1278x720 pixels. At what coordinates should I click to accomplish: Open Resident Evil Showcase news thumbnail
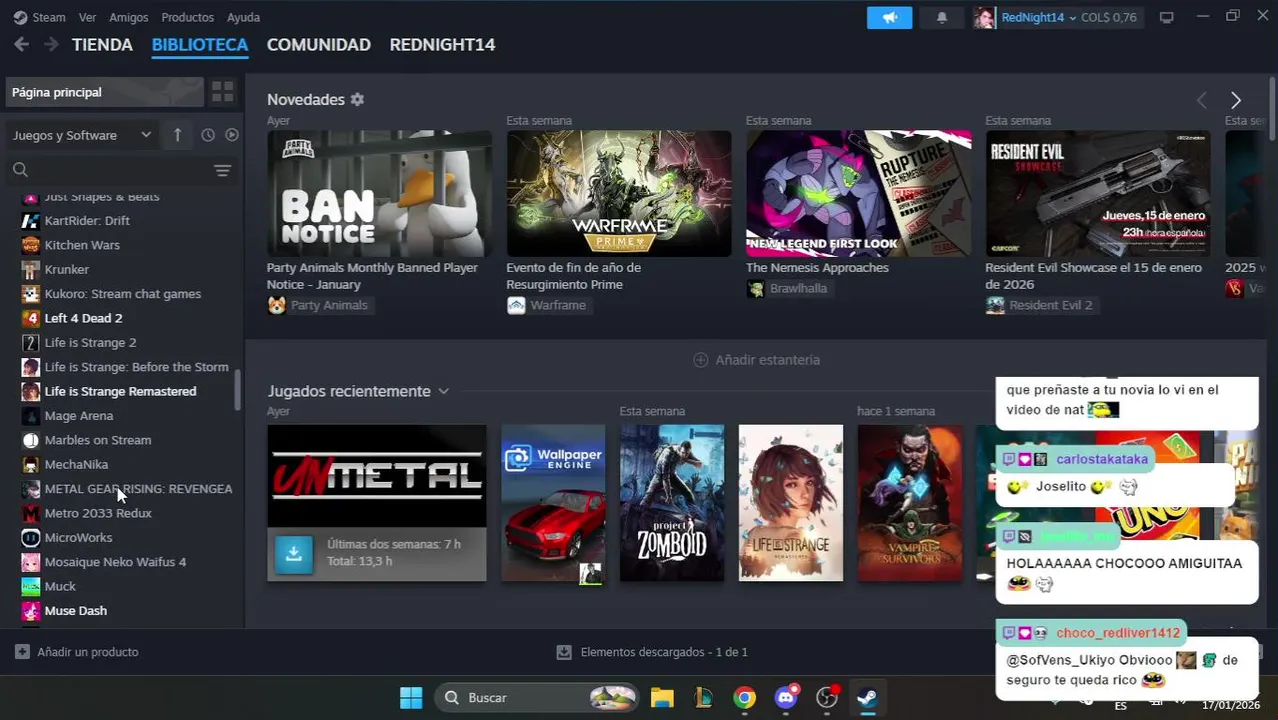1098,193
